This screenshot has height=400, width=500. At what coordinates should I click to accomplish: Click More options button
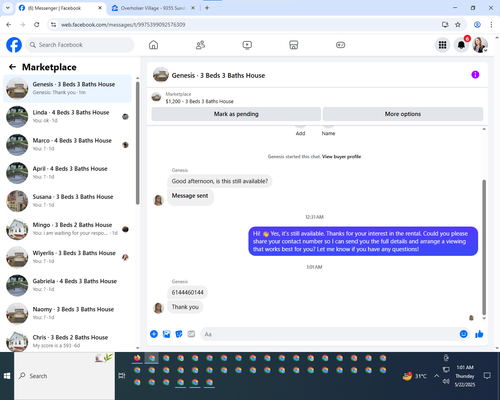pyautogui.click(x=403, y=114)
